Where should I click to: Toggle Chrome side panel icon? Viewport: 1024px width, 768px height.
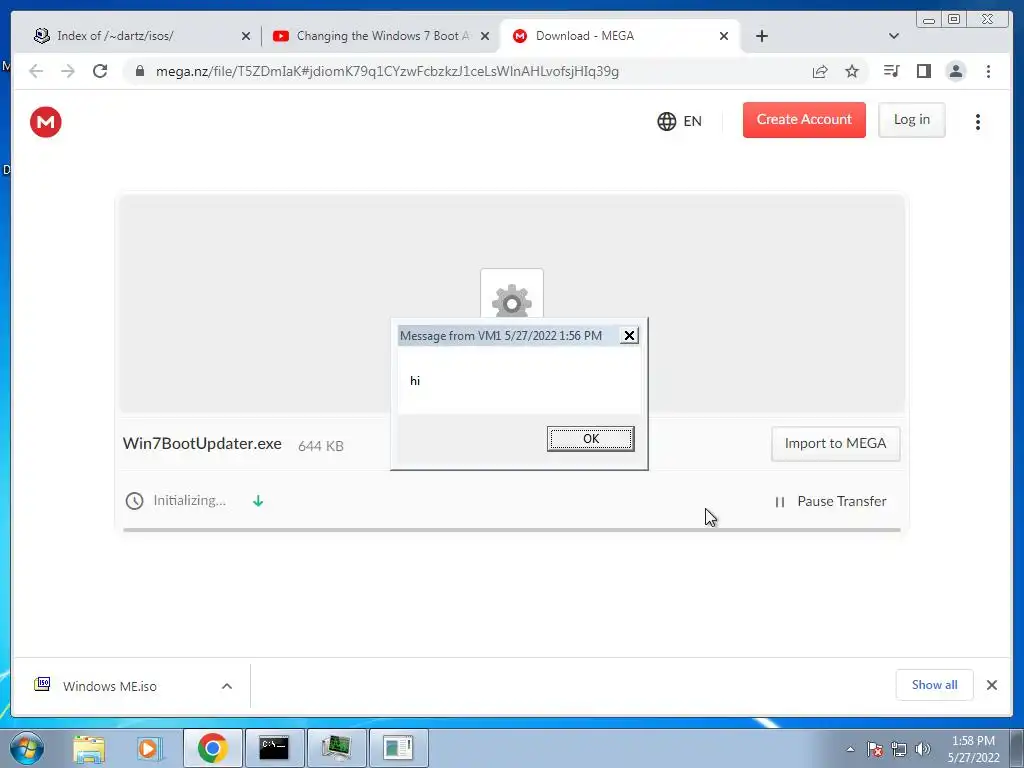click(923, 71)
